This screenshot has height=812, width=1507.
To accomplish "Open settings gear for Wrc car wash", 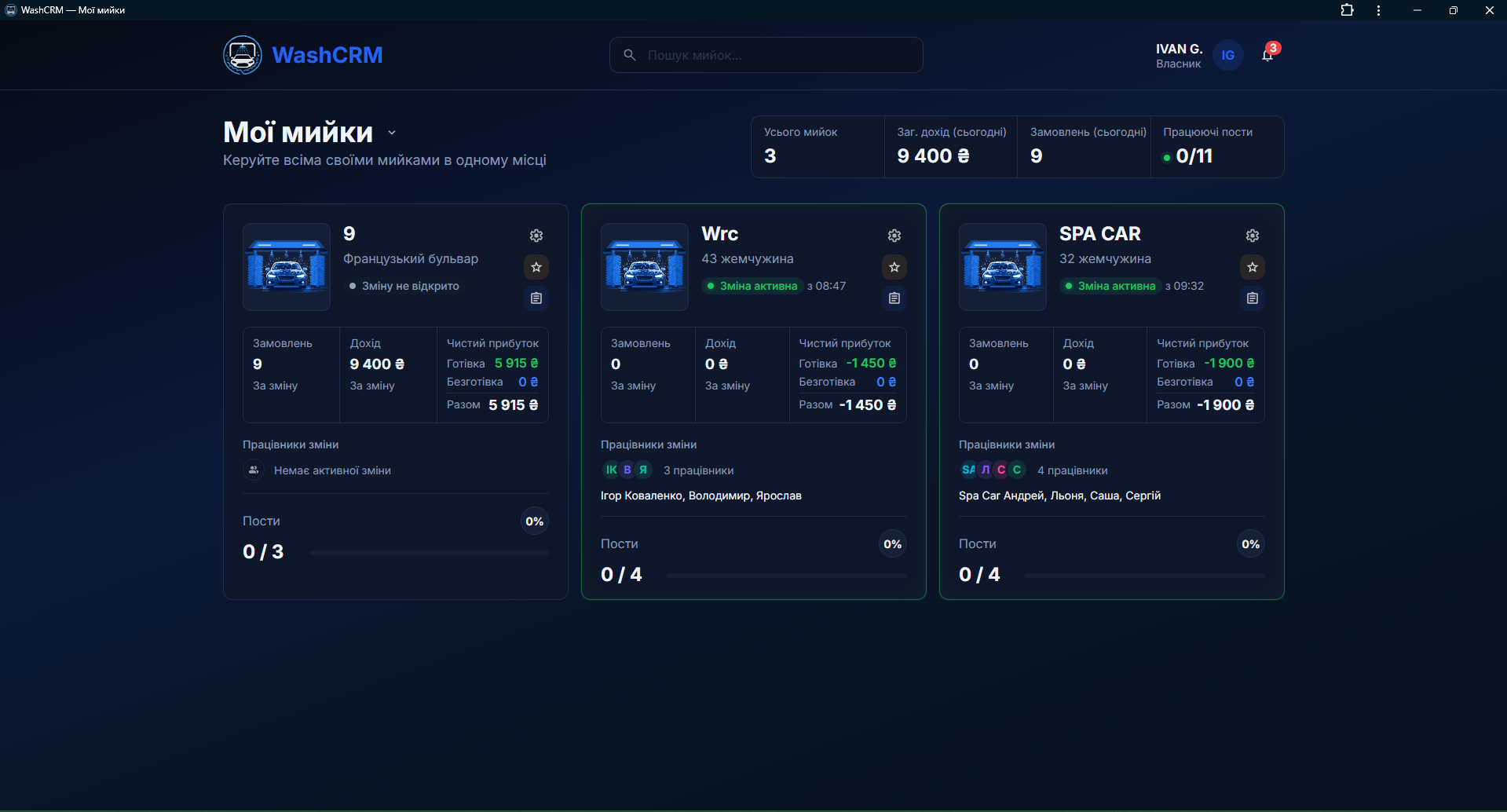I will tap(894, 236).
